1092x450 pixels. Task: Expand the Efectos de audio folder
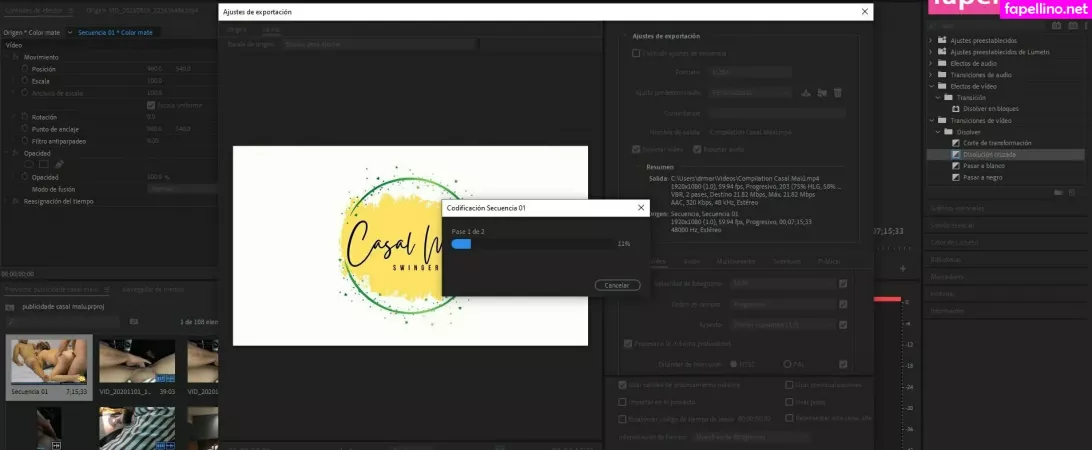click(930, 63)
